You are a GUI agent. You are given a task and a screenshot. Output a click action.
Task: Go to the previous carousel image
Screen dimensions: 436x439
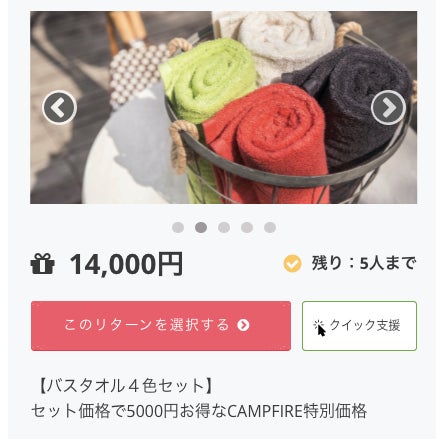[x=60, y=108]
